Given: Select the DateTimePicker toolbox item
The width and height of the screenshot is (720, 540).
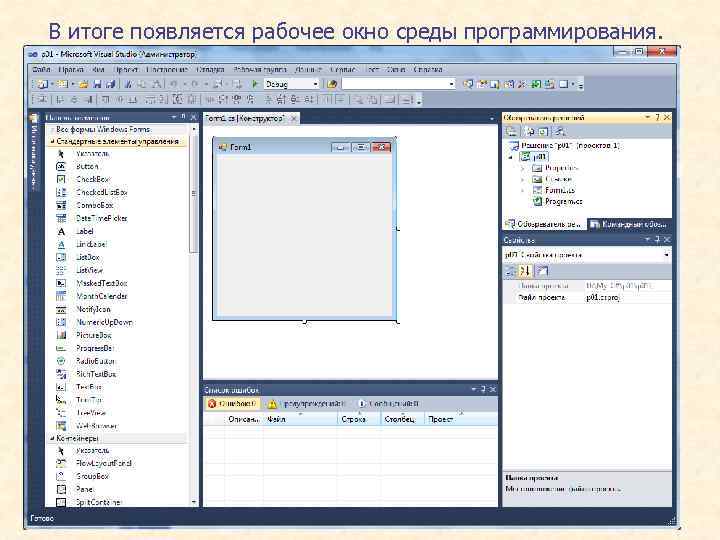Looking at the screenshot, I should (101, 218).
